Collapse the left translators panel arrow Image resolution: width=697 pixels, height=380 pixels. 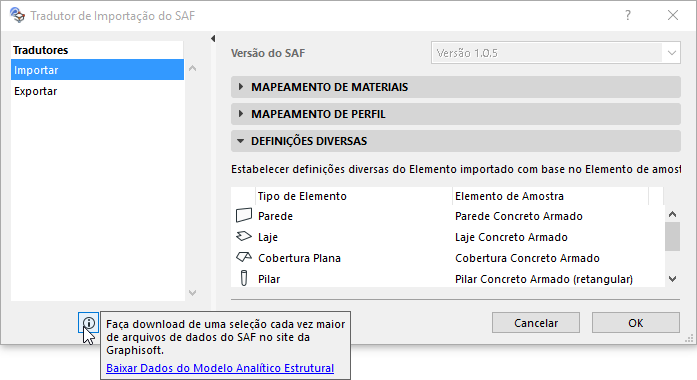coord(213,39)
